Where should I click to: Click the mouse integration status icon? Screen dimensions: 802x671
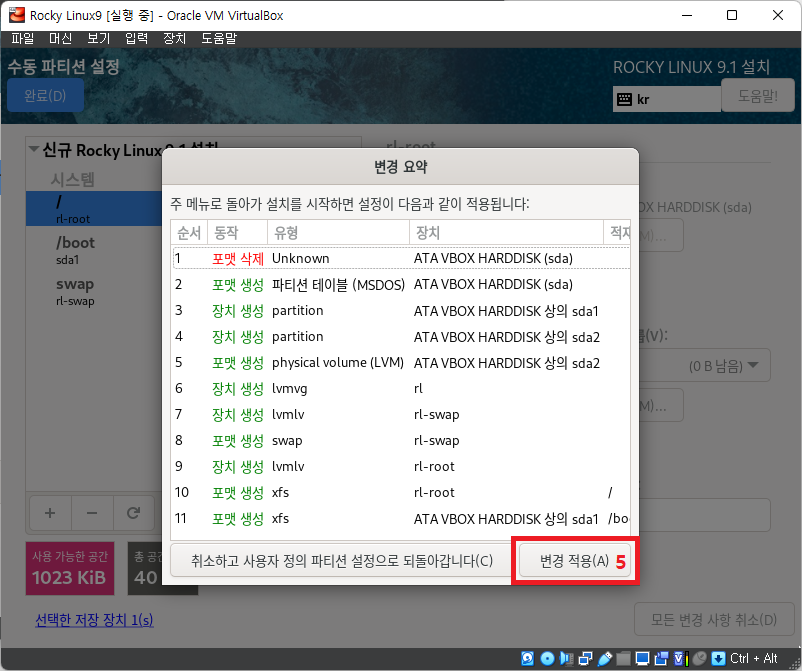click(700, 658)
